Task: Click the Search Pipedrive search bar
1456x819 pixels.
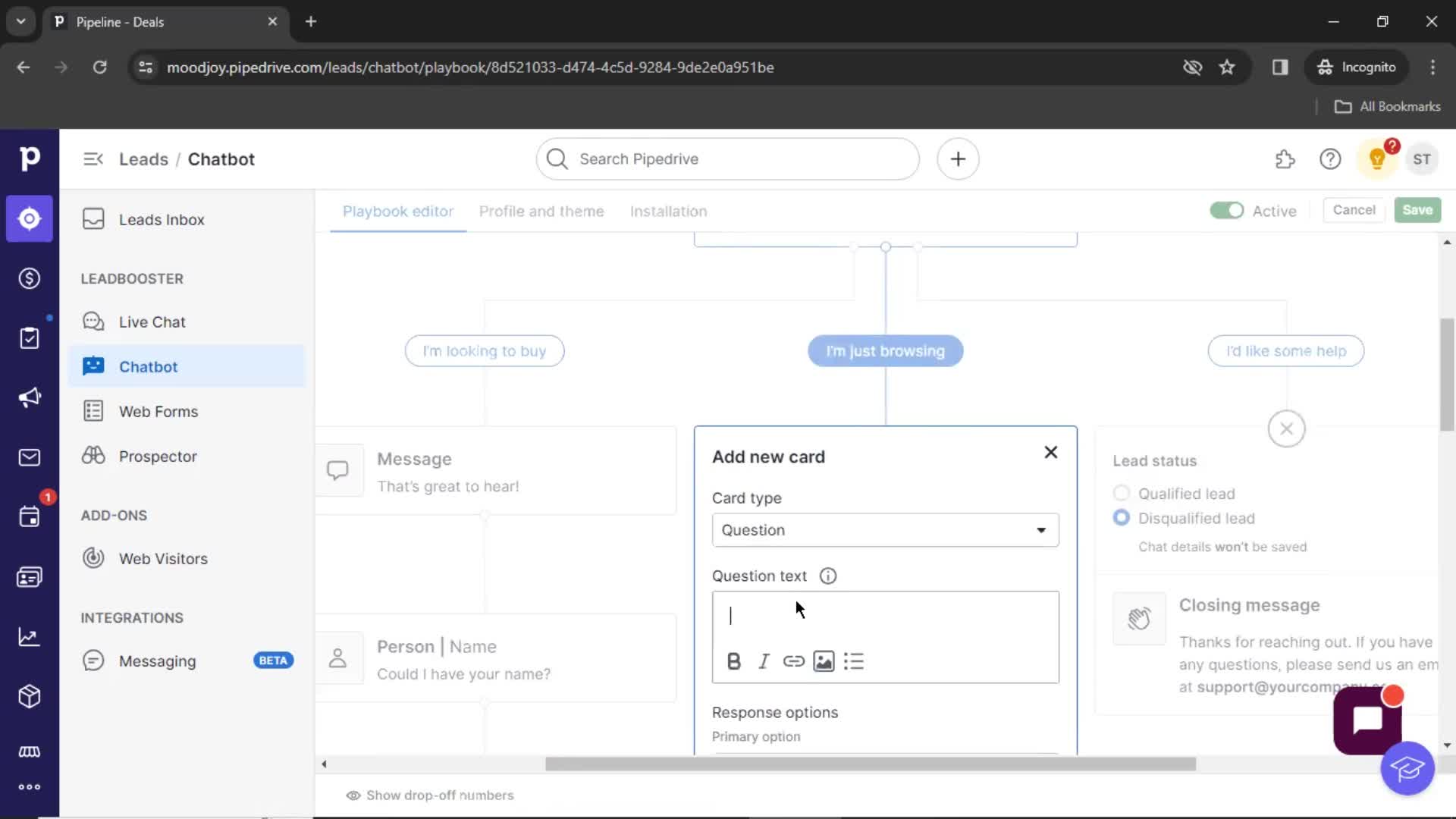Action: 727,159
